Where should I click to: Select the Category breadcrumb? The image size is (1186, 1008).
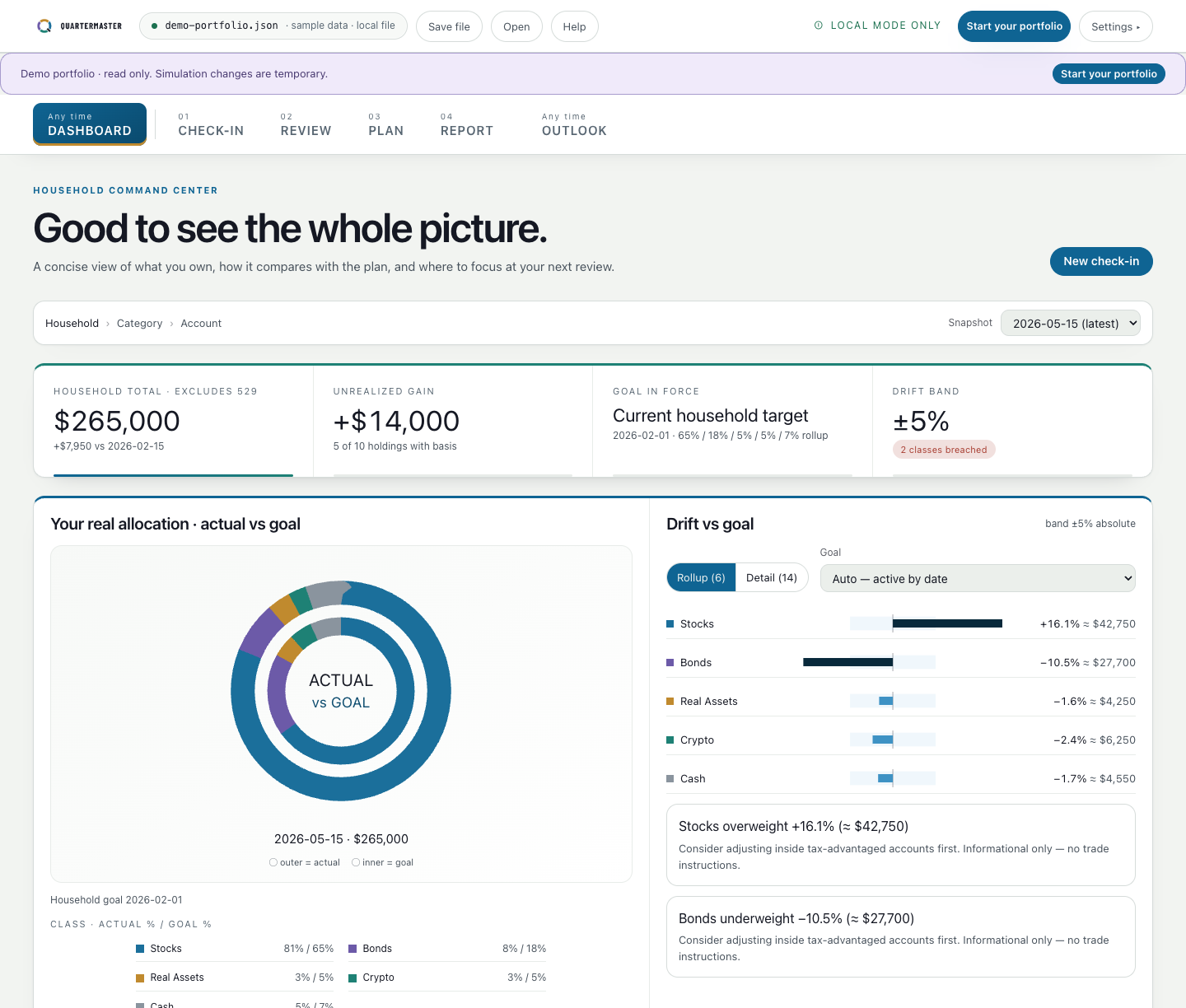pyautogui.click(x=139, y=324)
